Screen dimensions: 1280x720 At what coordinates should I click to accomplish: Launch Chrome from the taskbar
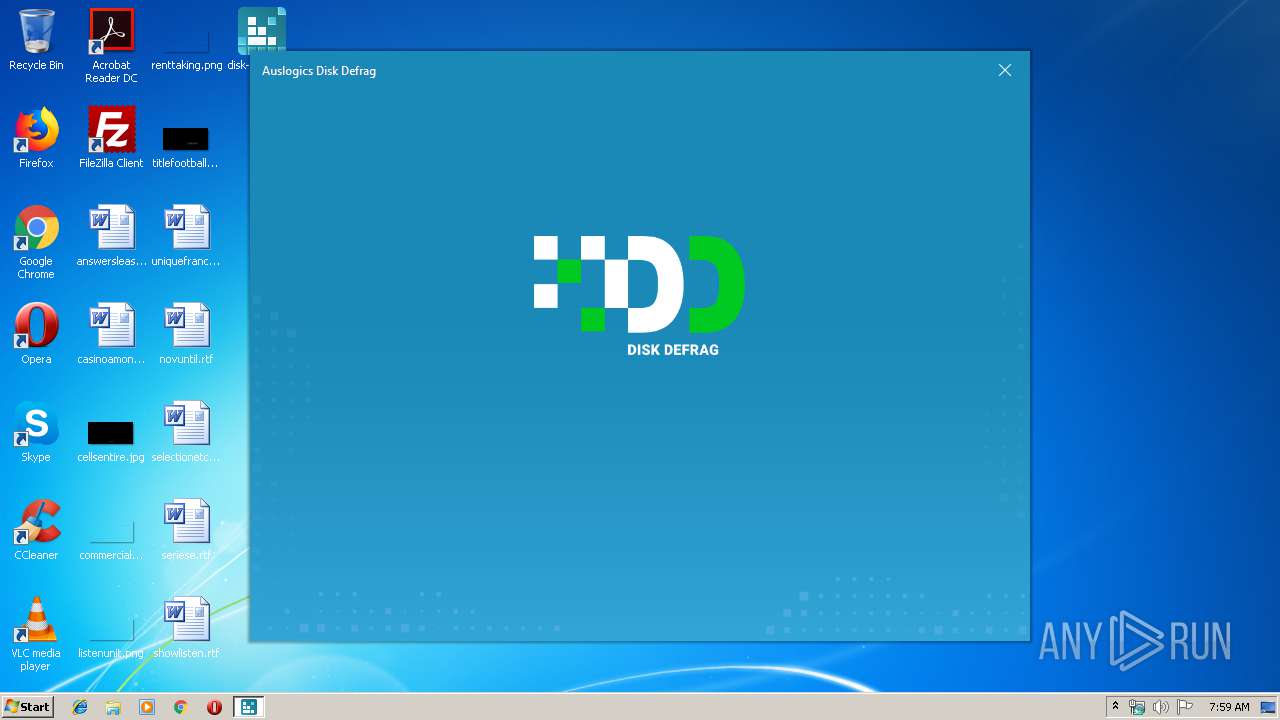[x=180, y=707]
